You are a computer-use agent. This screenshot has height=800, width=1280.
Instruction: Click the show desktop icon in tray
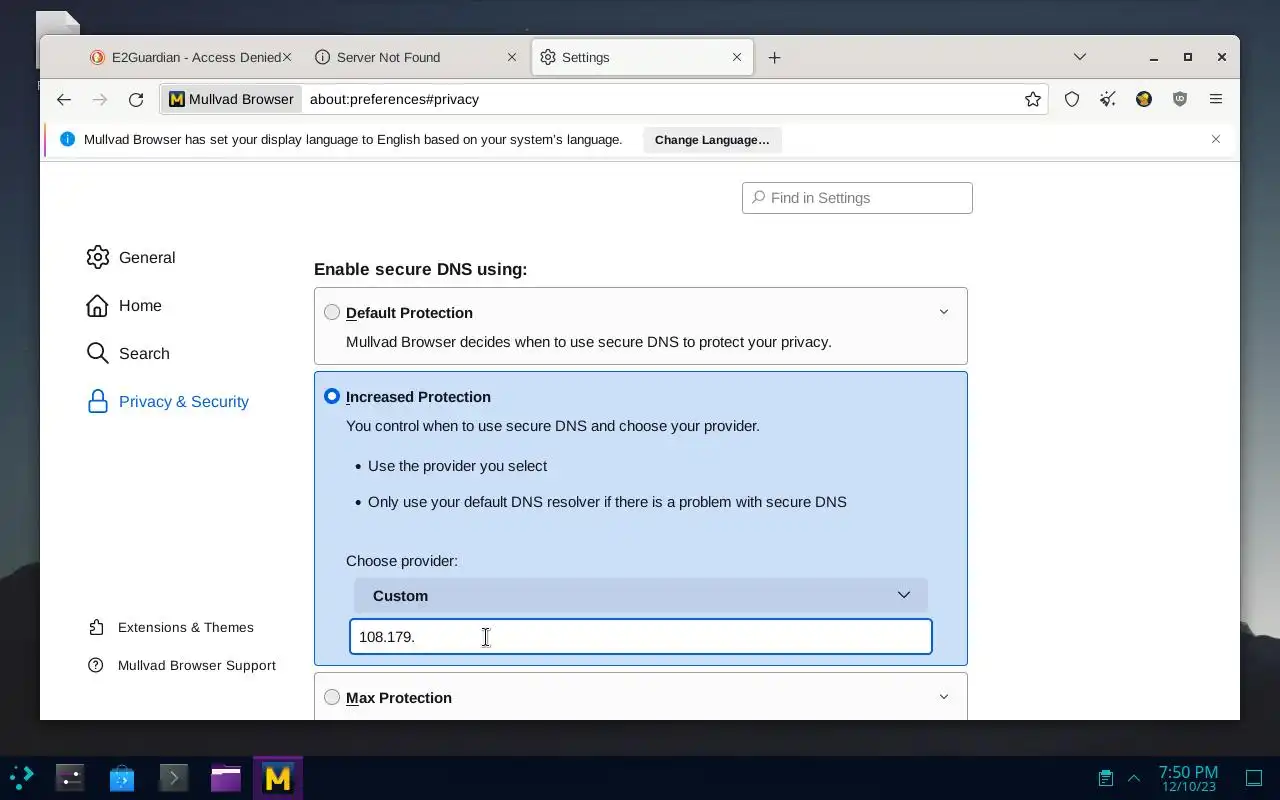(x=1254, y=778)
